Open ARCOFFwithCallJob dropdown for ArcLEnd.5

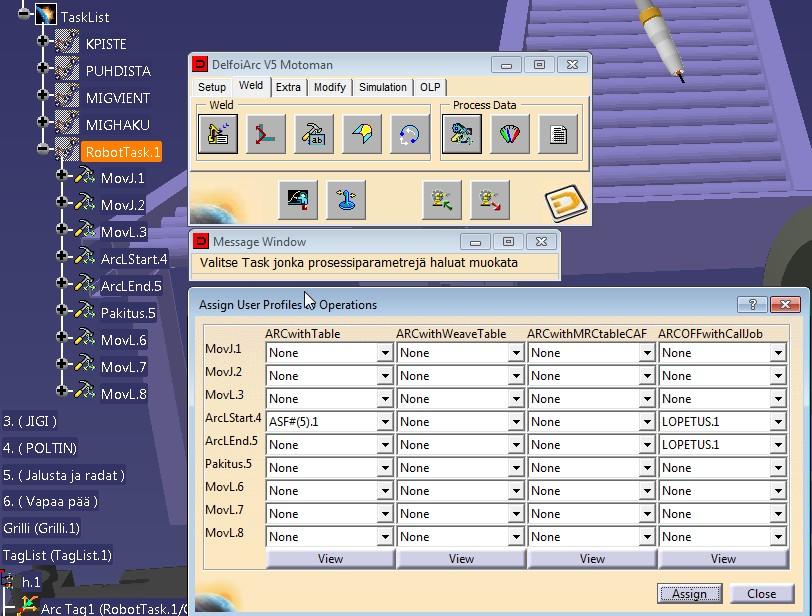[778, 445]
